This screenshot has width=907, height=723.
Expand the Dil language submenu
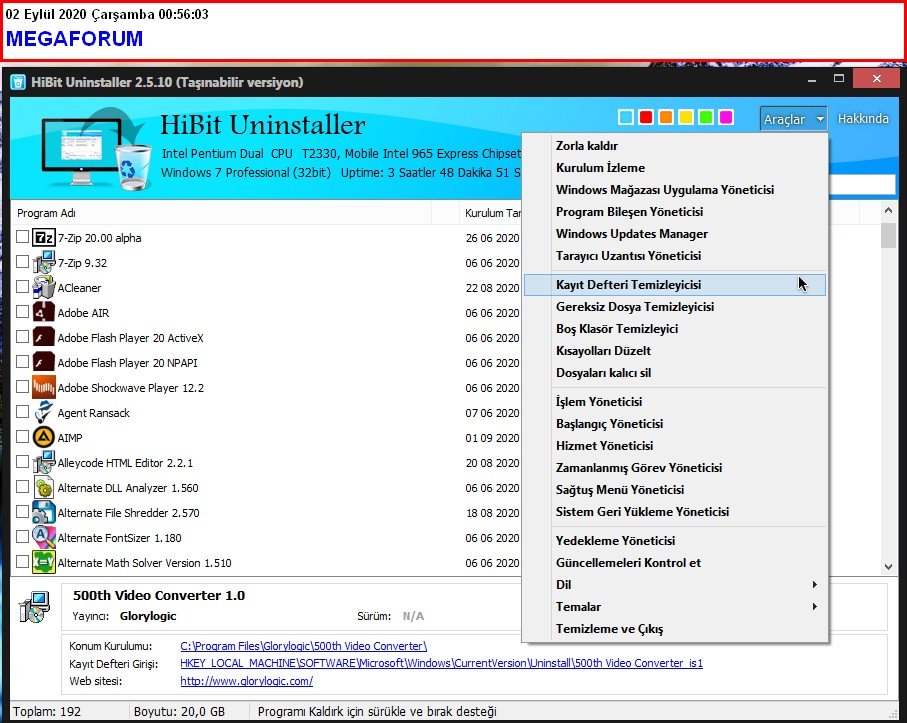click(x=675, y=585)
